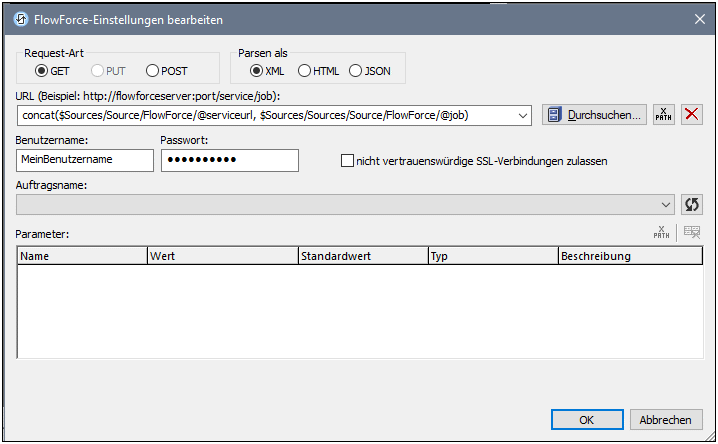Click the Wert column header
718x444 pixels.
(222, 256)
